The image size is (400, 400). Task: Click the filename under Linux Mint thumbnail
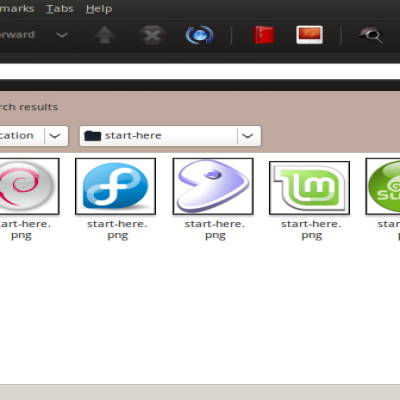311,230
